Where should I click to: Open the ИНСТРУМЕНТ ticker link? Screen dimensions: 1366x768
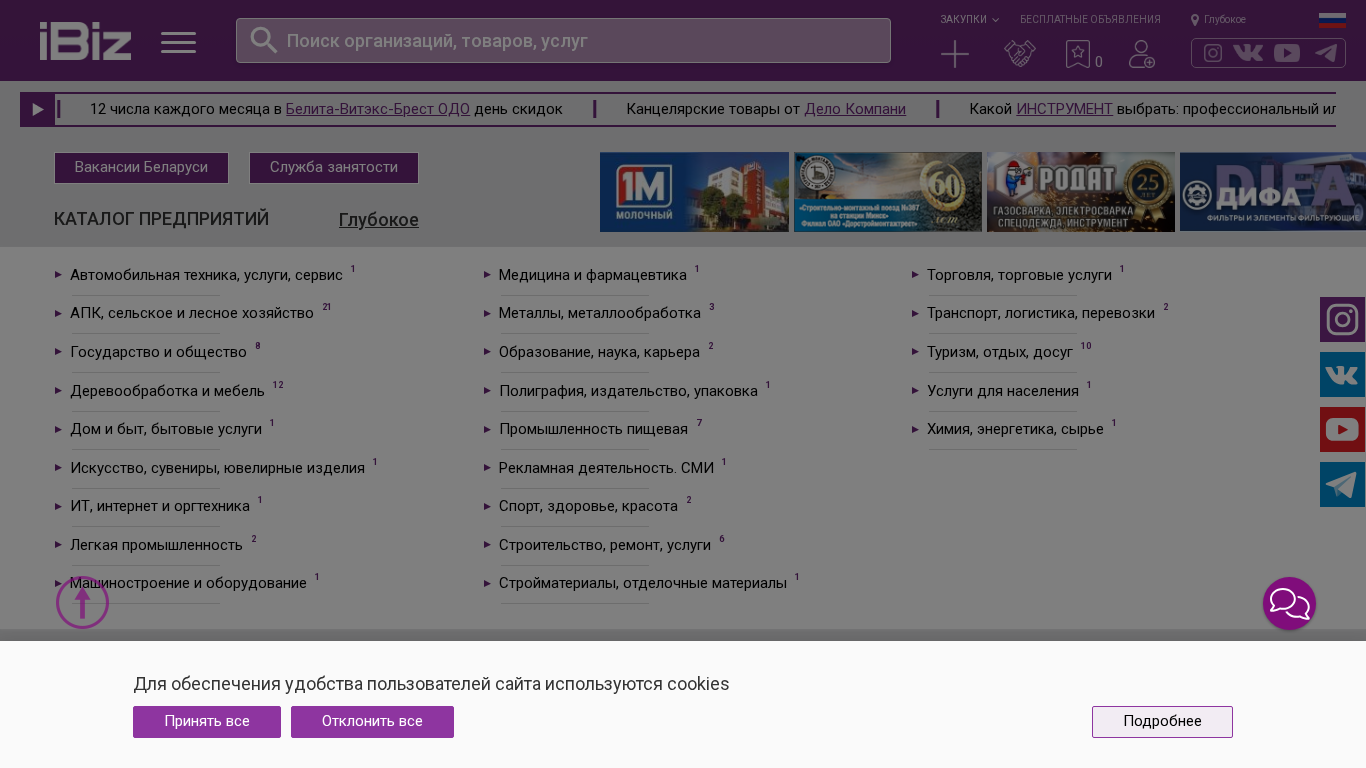click(x=1064, y=109)
